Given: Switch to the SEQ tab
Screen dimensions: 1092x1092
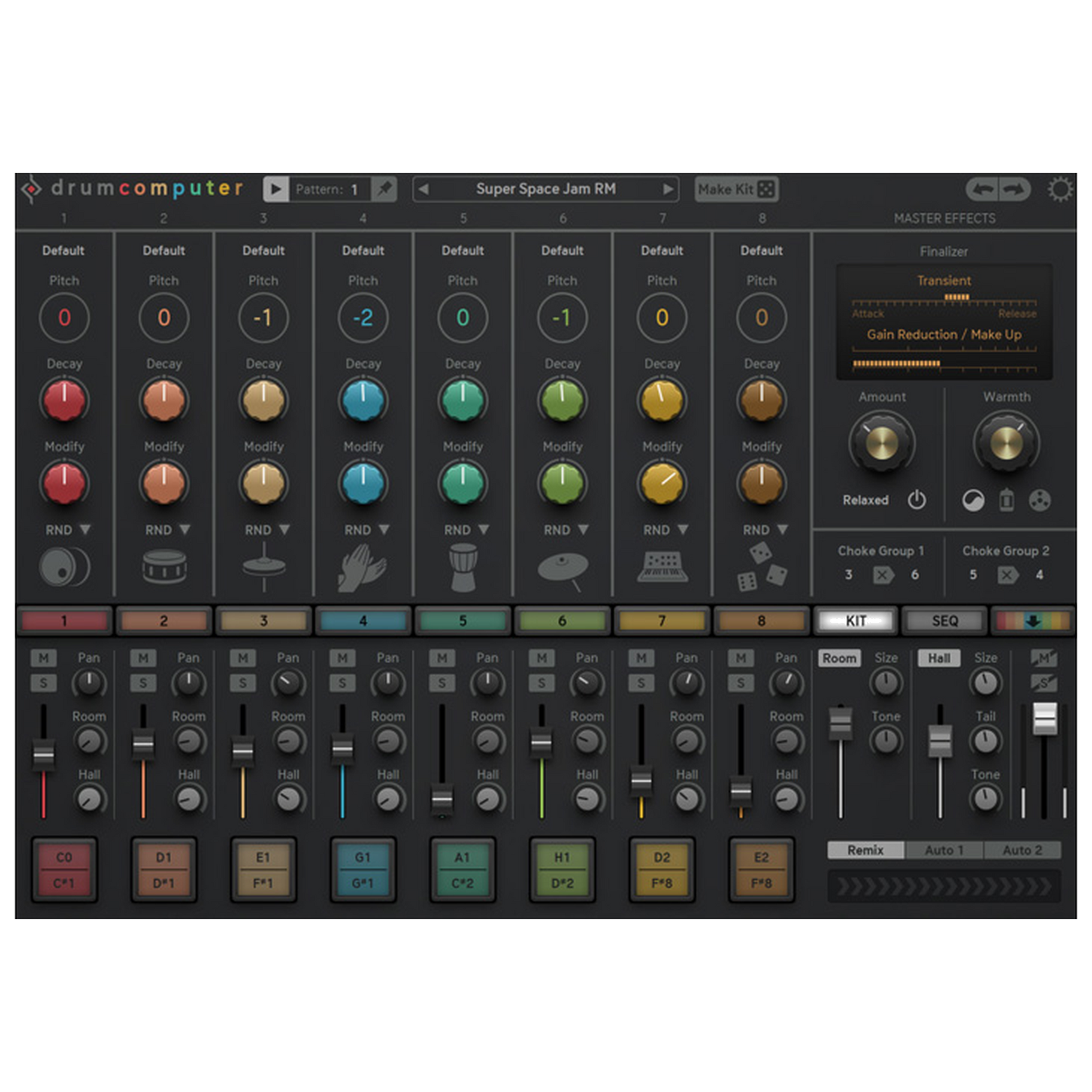Looking at the screenshot, I should [x=945, y=621].
